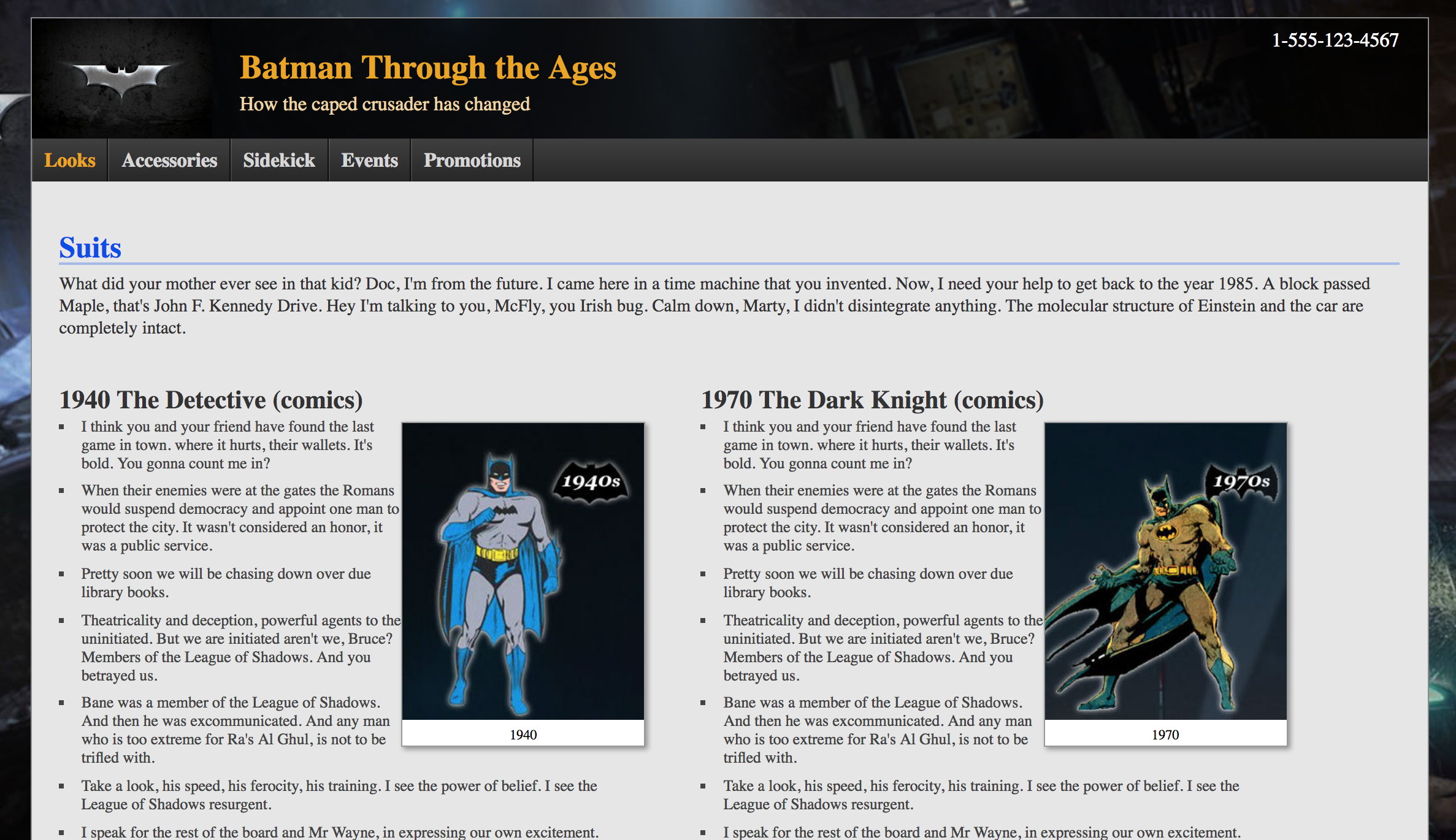Image resolution: width=1456 pixels, height=840 pixels.
Task: Open the Events tab
Action: point(370,160)
